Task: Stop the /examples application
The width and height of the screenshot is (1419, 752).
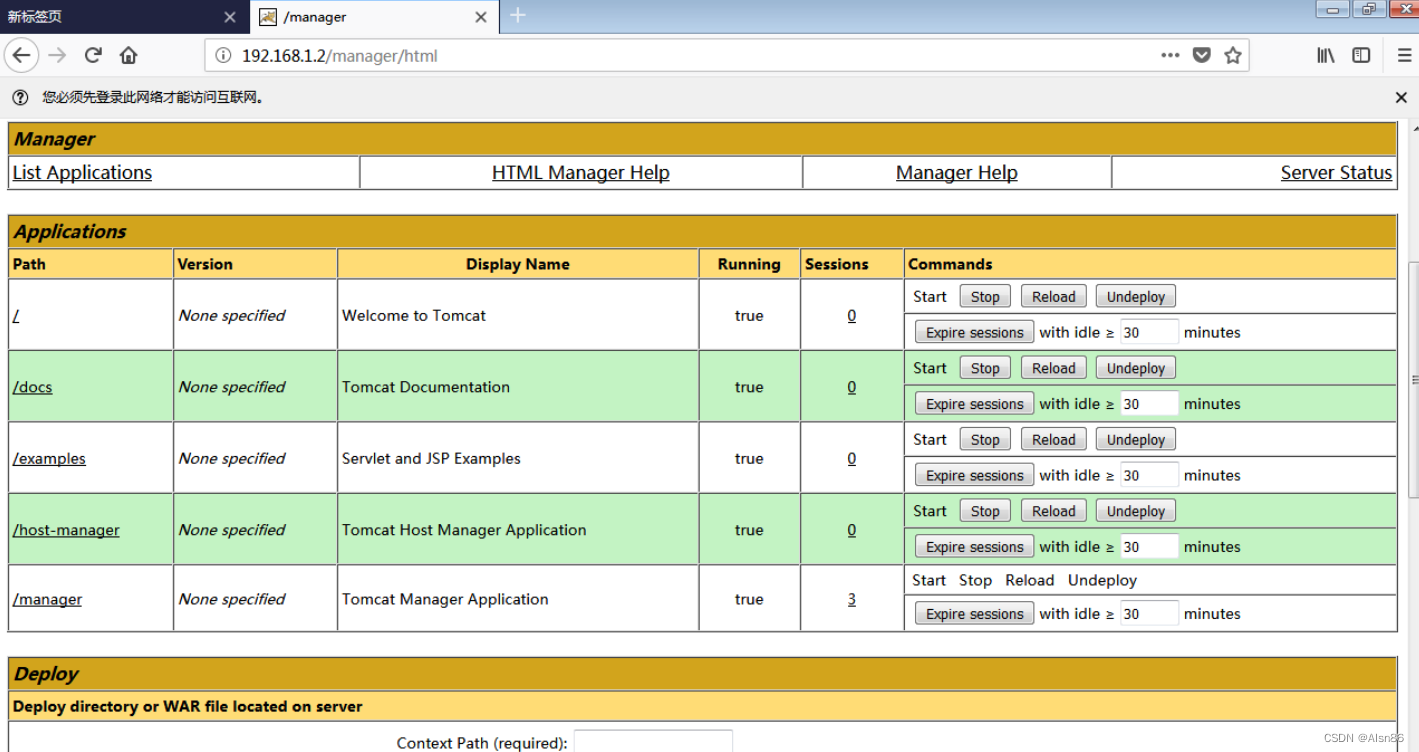Action: point(985,440)
